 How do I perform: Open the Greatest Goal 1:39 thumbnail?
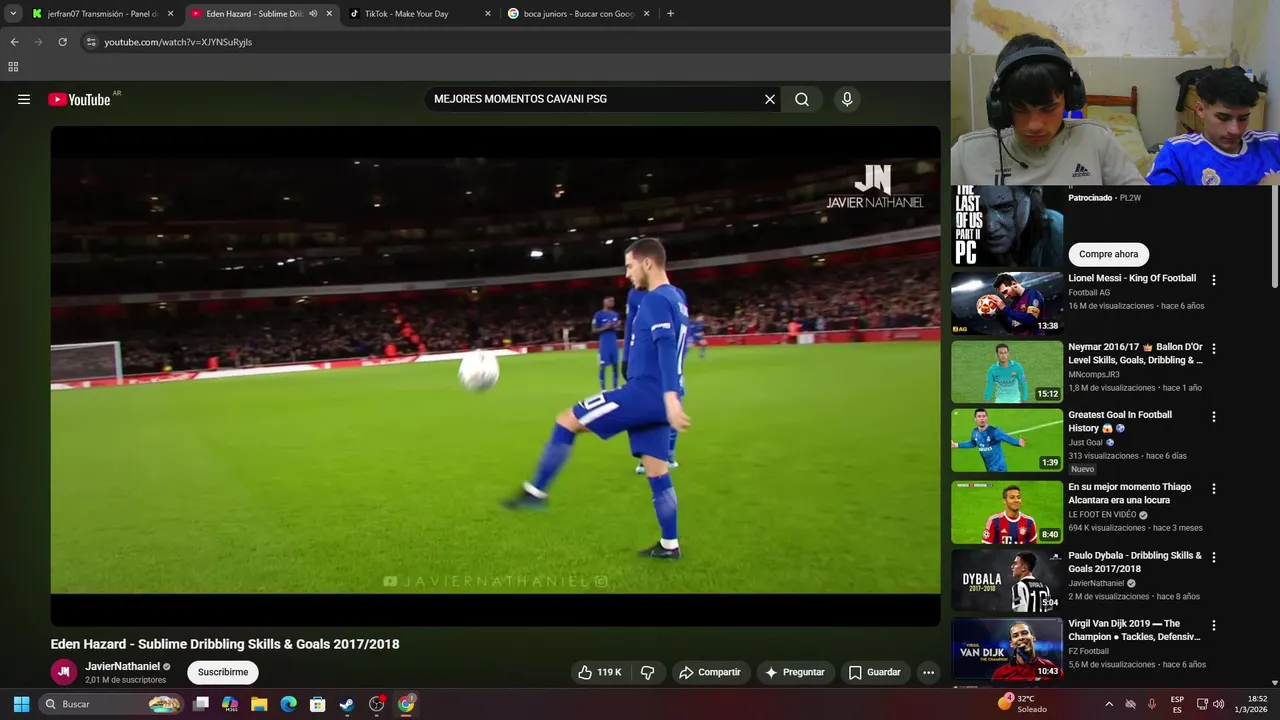pyautogui.click(x=1007, y=440)
